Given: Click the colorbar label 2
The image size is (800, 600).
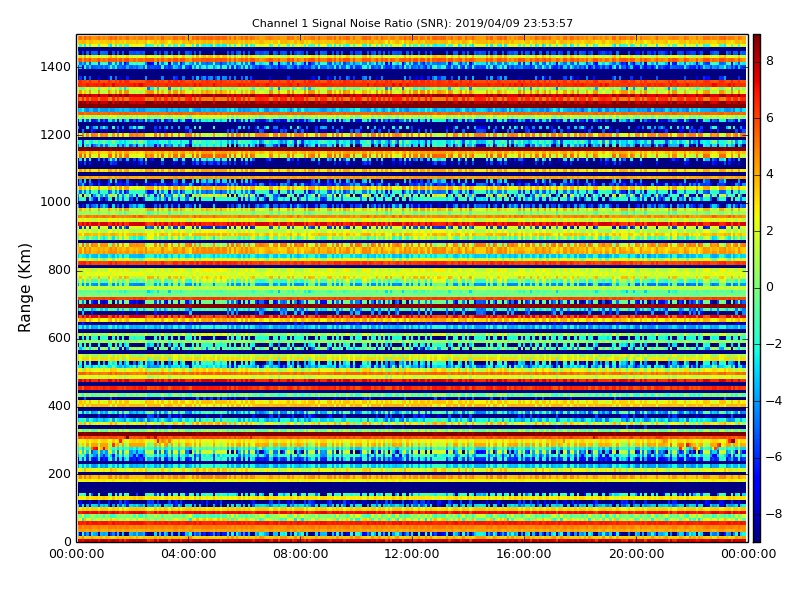Looking at the screenshot, I should click(770, 231).
